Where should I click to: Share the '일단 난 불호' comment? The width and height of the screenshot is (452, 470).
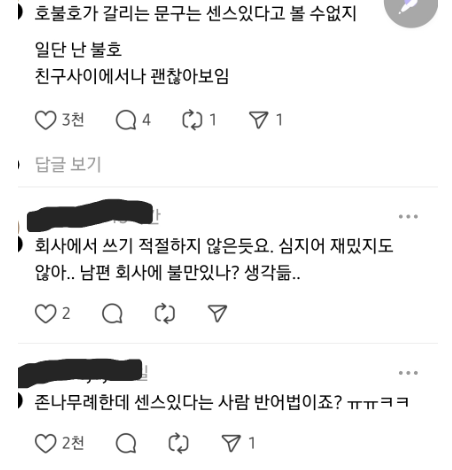click(258, 120)
